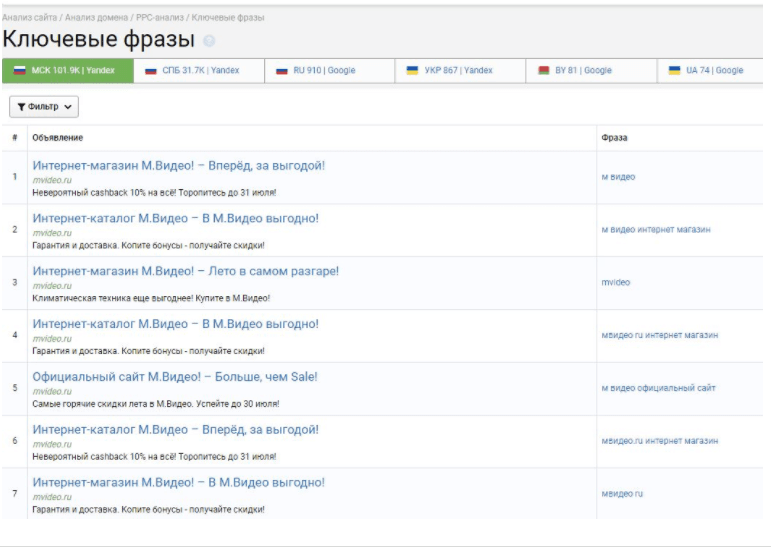771x549 pixels.
Task: Click the phrase 'м видео интернет магазин'
Action: tap(656, 230)
